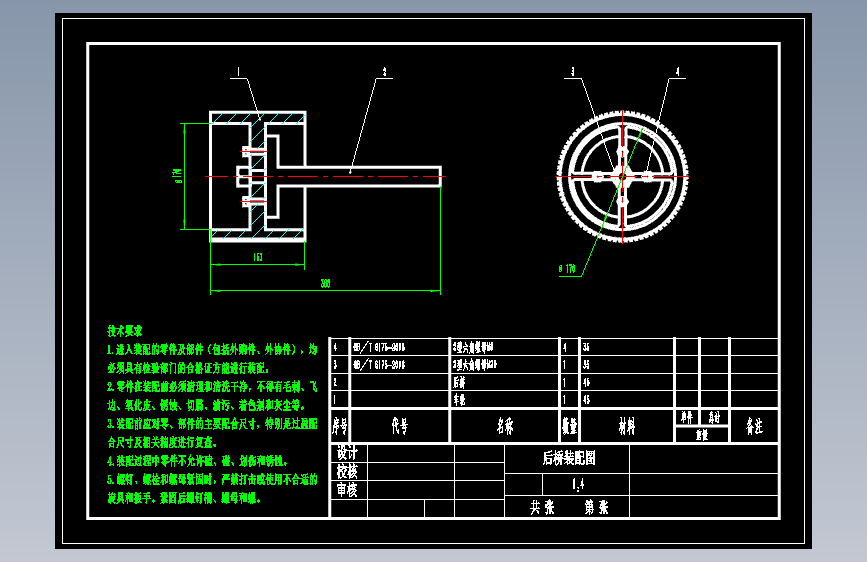Click the 设计 label in title block
867x562 pixels.
348,453
